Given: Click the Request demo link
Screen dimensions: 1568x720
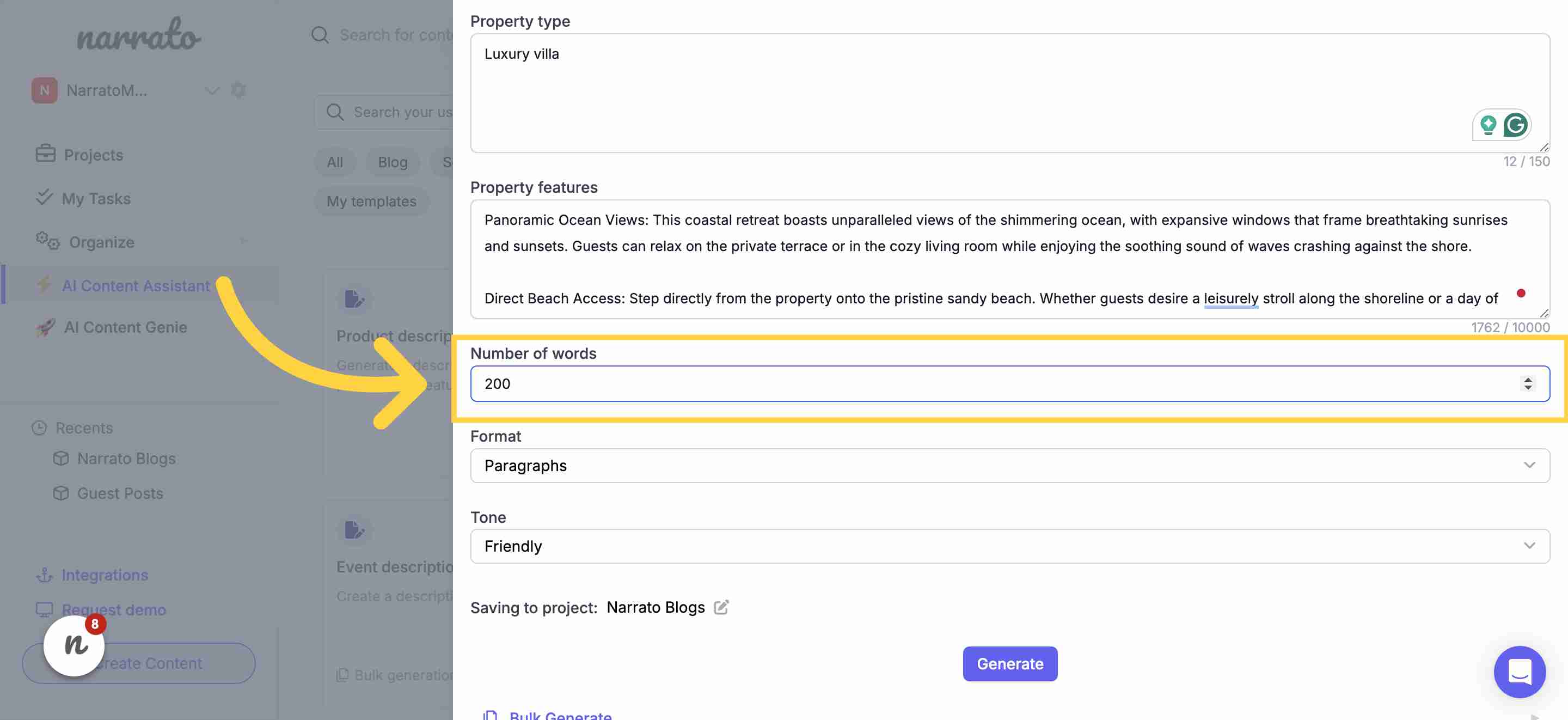Looking at the screenshot, I should pos(114,609).
